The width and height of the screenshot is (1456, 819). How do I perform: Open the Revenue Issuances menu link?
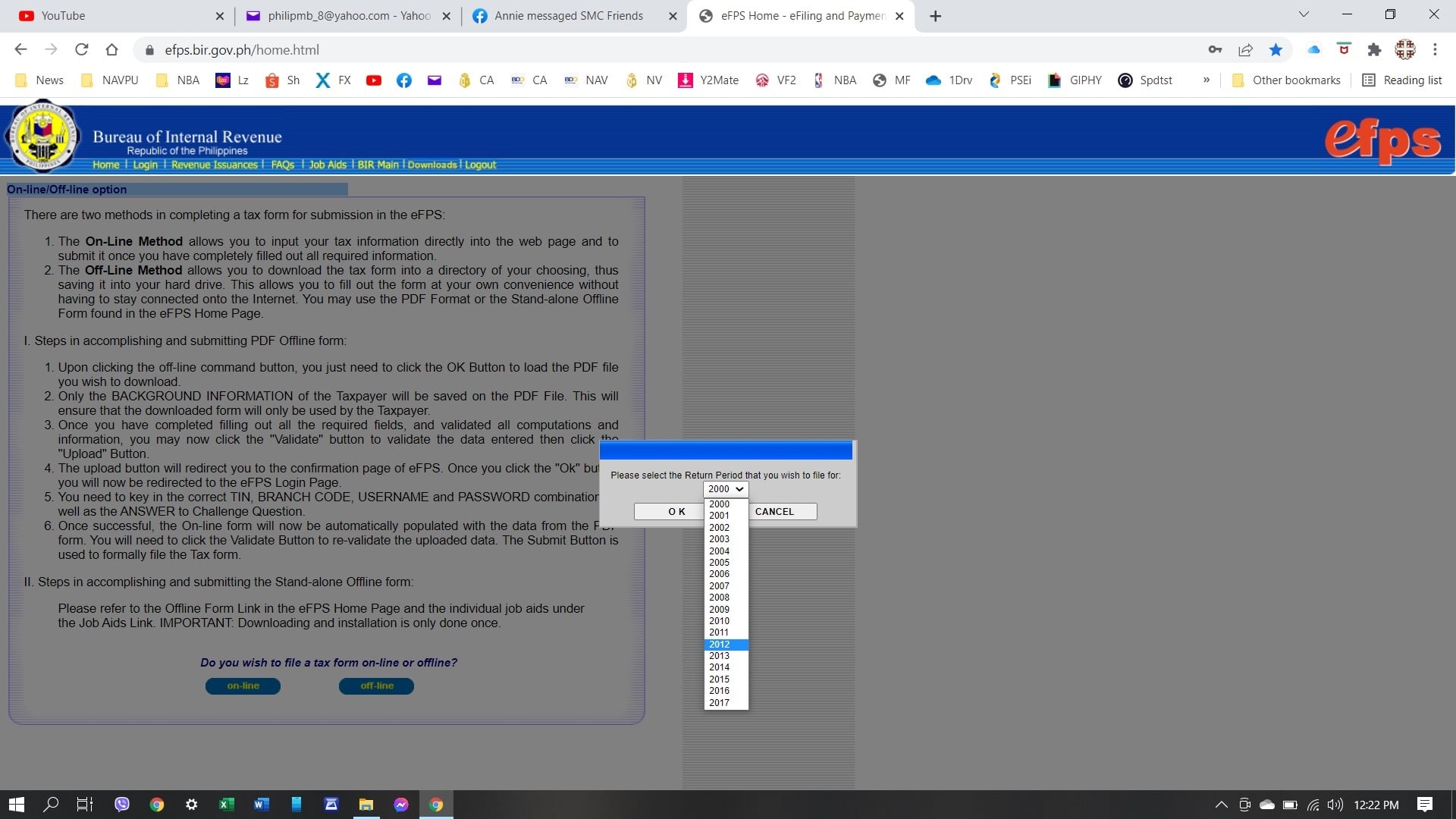click(x=214, y=165)
